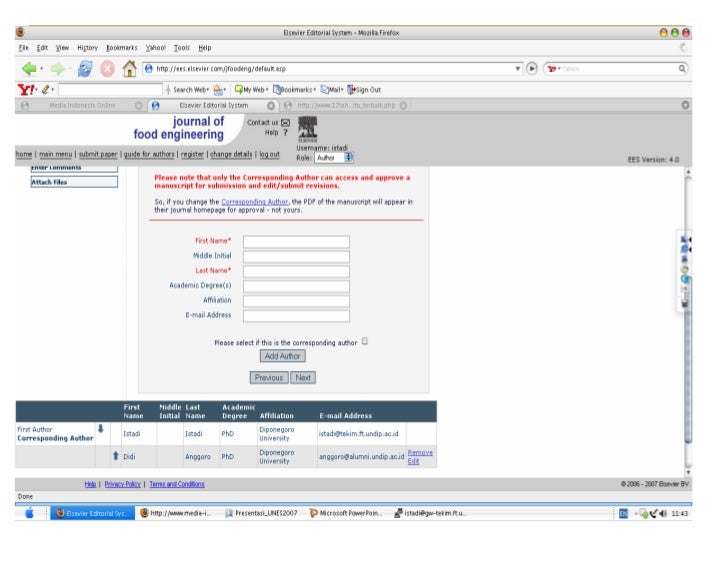Click Sign Out in Yahoo toolbar
The image size is (728, 563).
[364, 90]
